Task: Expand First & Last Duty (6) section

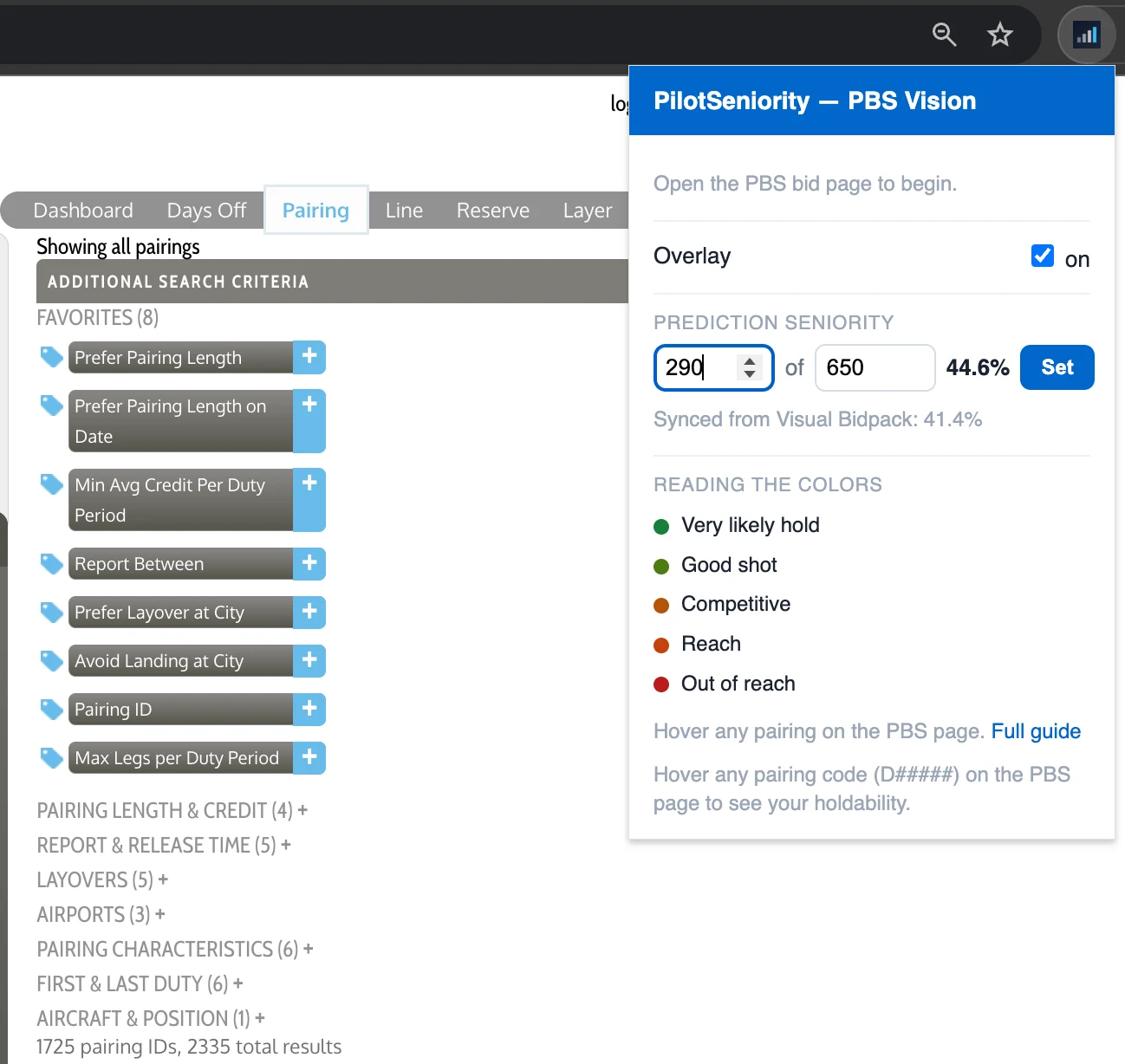Action: coord(140,983)
